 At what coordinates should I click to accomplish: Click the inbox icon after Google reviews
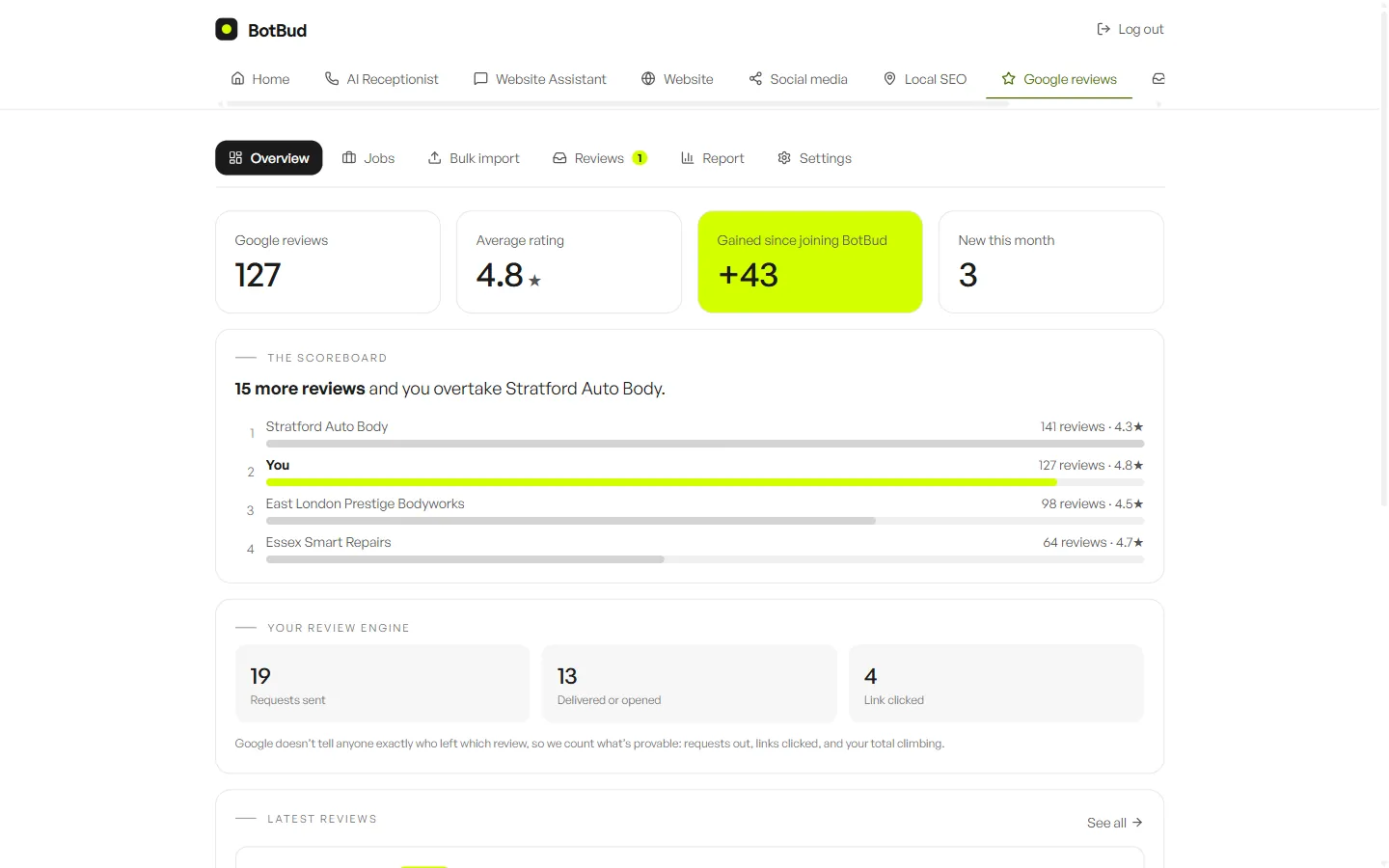1158,78
